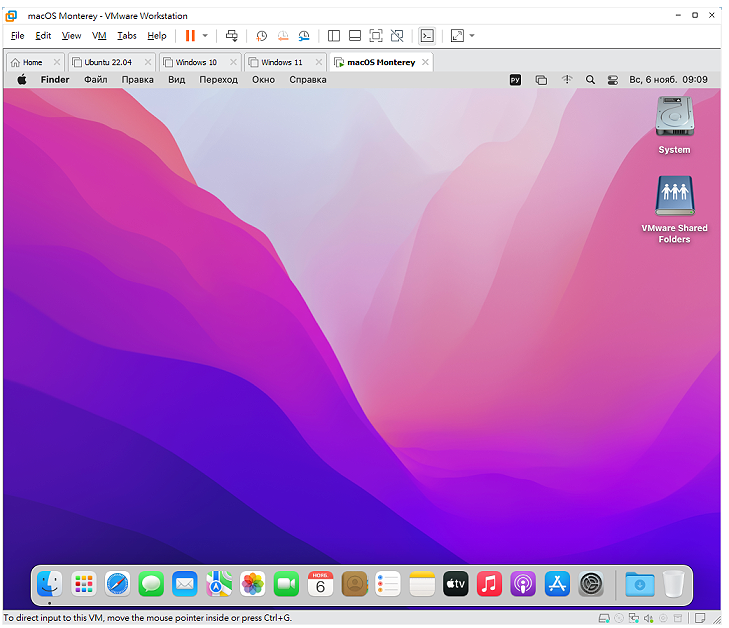This screenshot has height=628, width=729.
Task: Open the VMware Help menu
Action: click(x=157, y=36)
